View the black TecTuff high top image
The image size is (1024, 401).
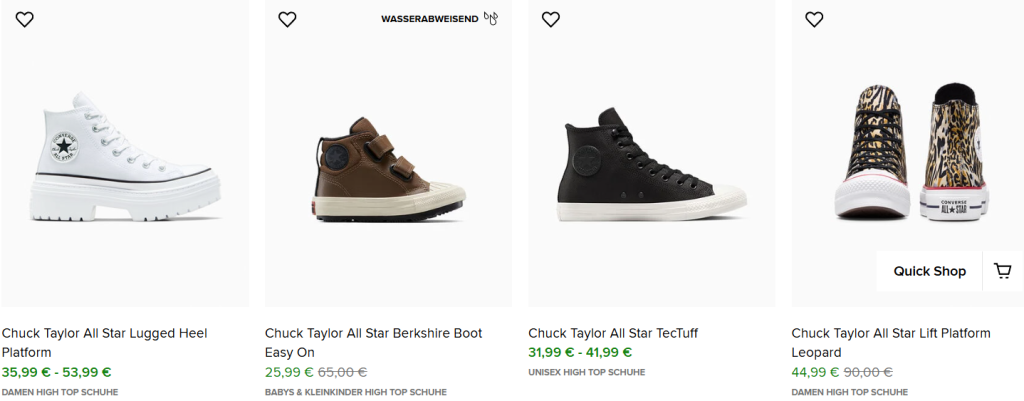(x=651, y=165)
